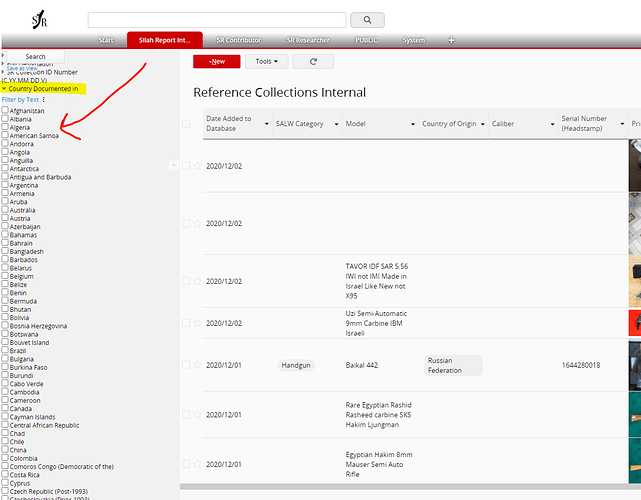This screenshot has width=641, height=500.
Task: Select all rows header checkbox
Action: click(186, 123)
